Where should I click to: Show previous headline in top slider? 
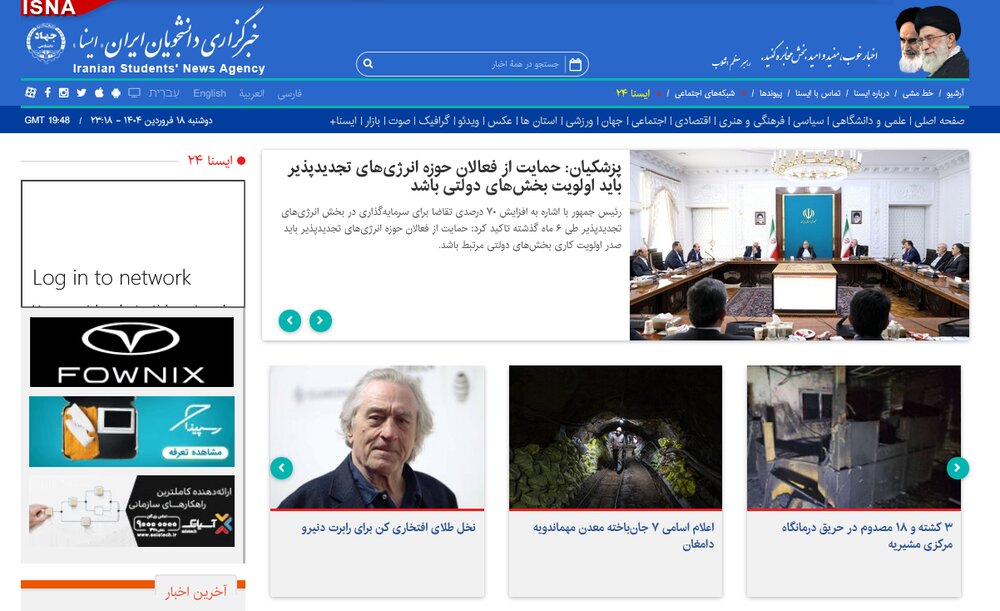click(290, 320)
